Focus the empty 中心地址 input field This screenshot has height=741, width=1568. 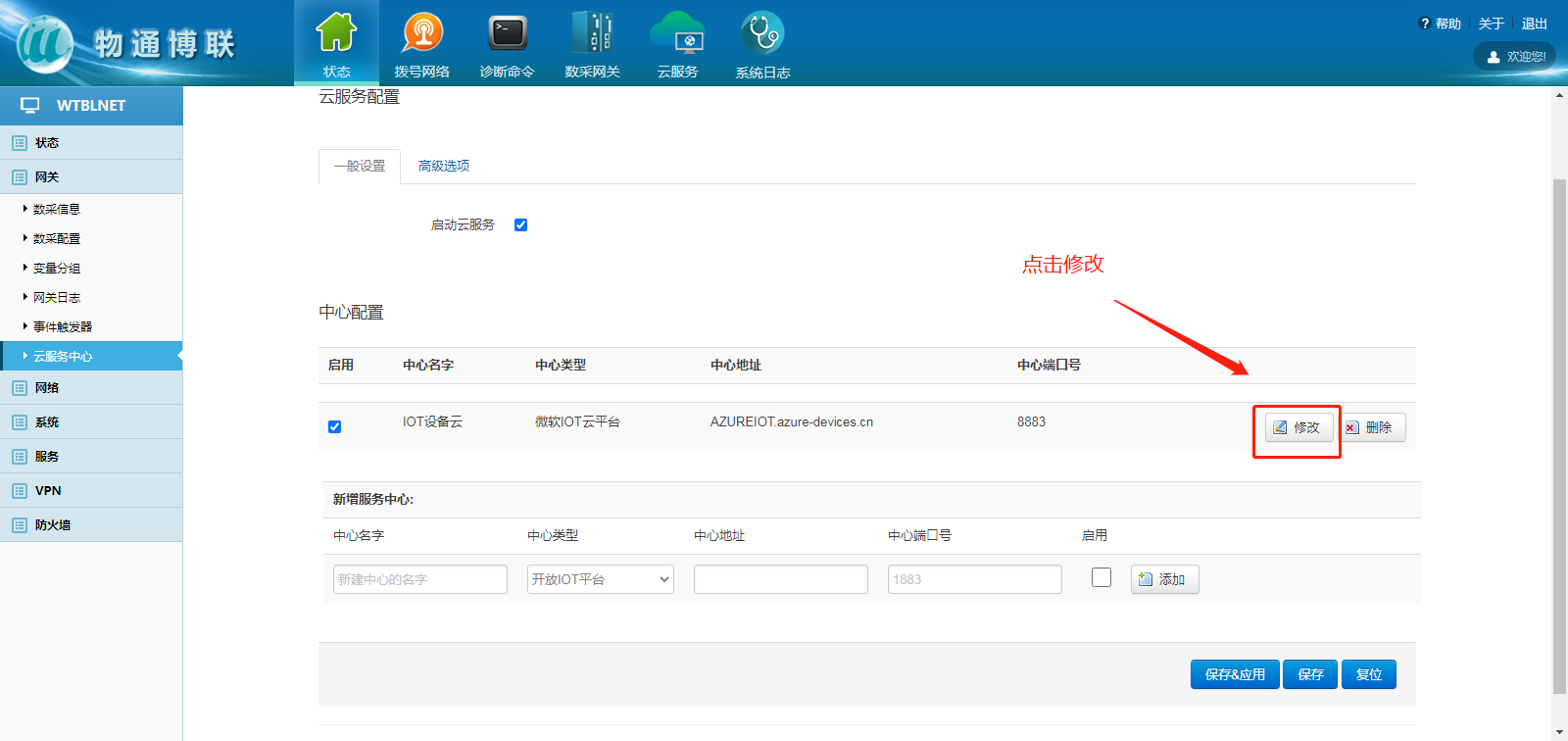pos(781,579)
